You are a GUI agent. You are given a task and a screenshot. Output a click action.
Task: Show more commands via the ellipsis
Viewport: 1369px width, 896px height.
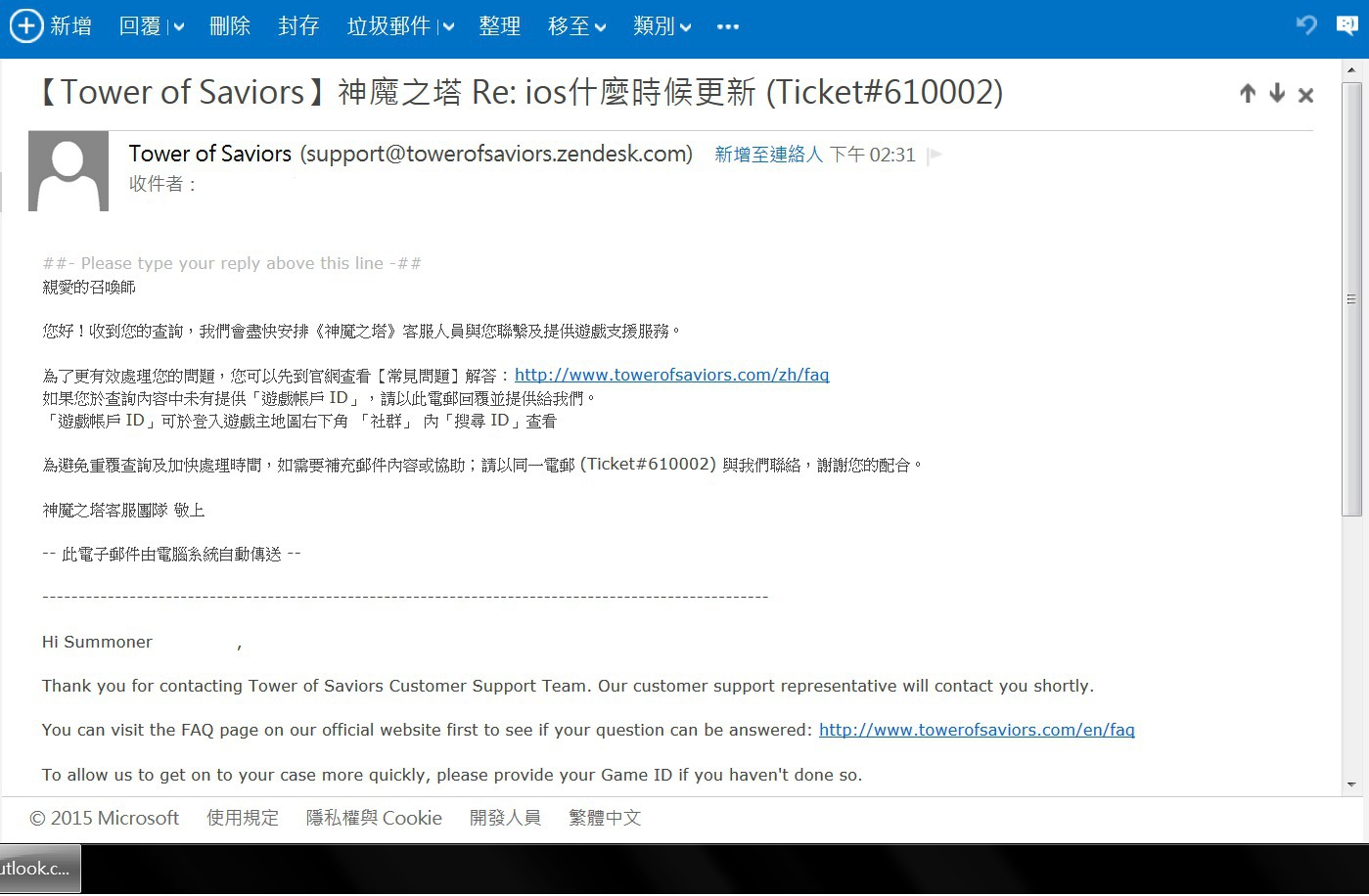coord(728,26)
